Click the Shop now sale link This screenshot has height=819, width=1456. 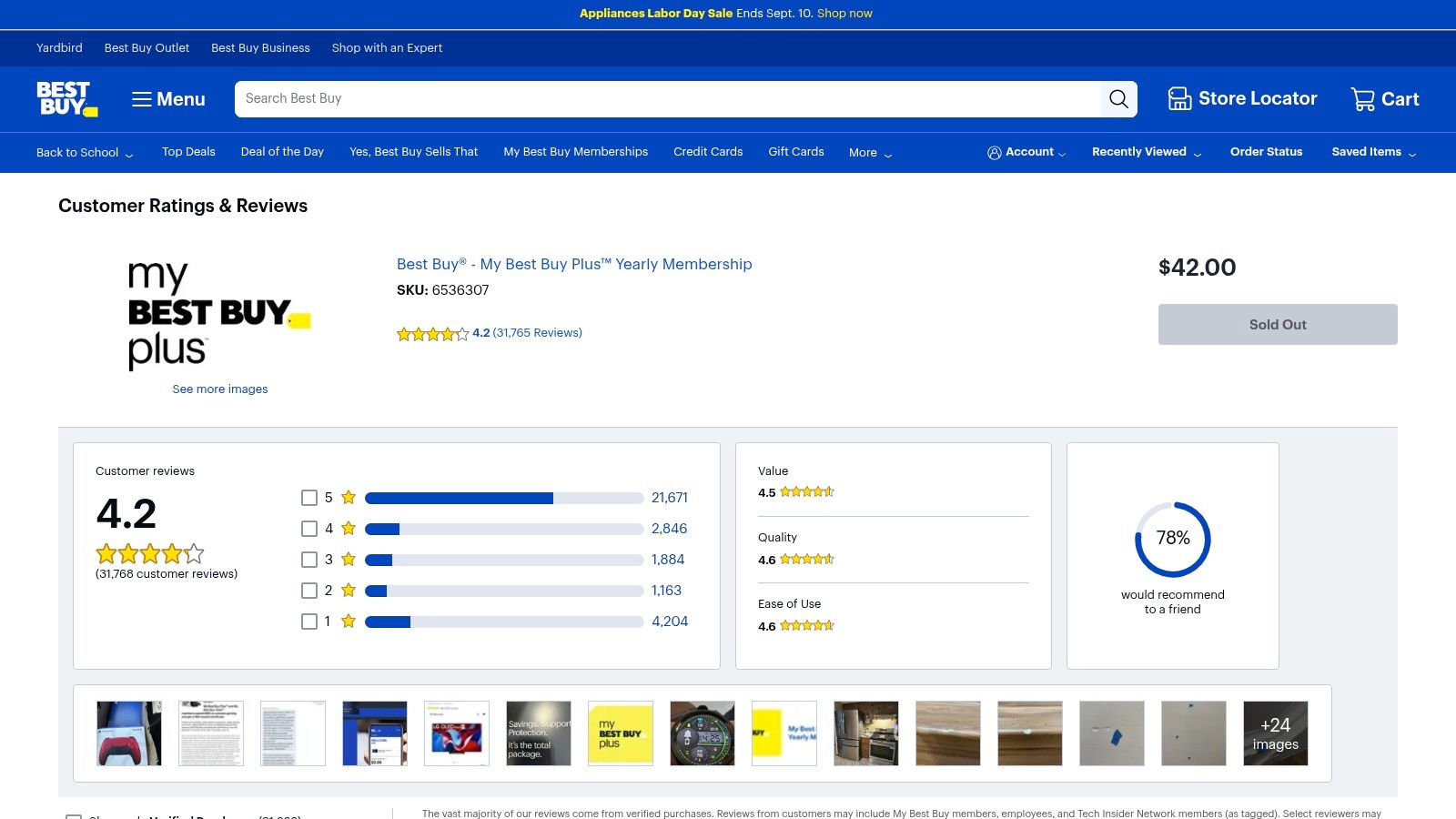(x=844, y=14)
